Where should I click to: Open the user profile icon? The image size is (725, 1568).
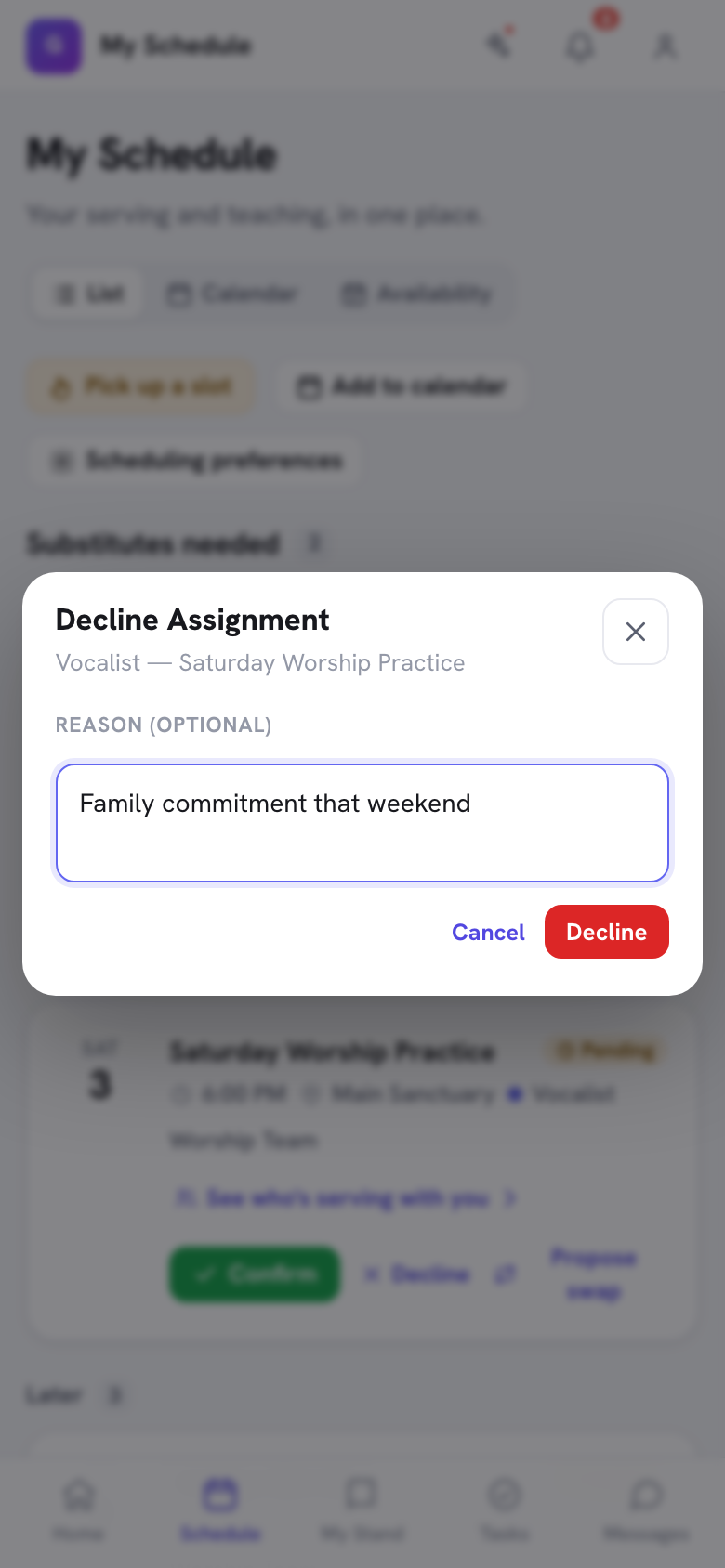coord(665,46)
